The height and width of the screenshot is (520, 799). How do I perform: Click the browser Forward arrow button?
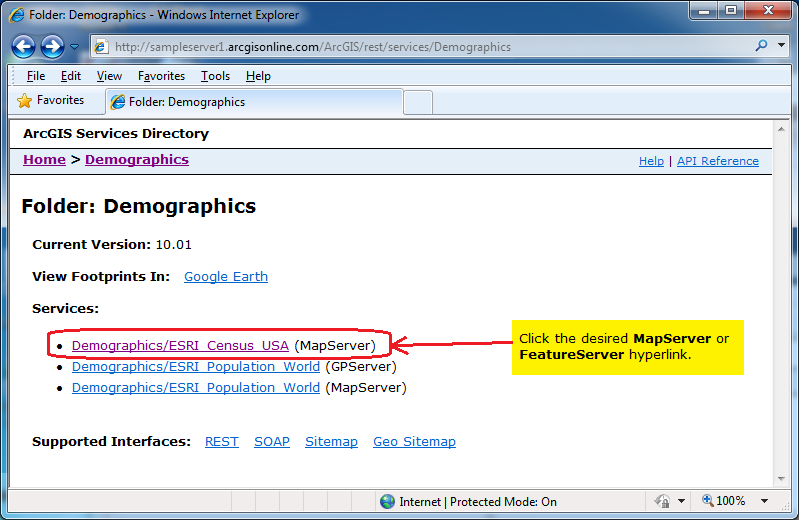pos(52,46)
